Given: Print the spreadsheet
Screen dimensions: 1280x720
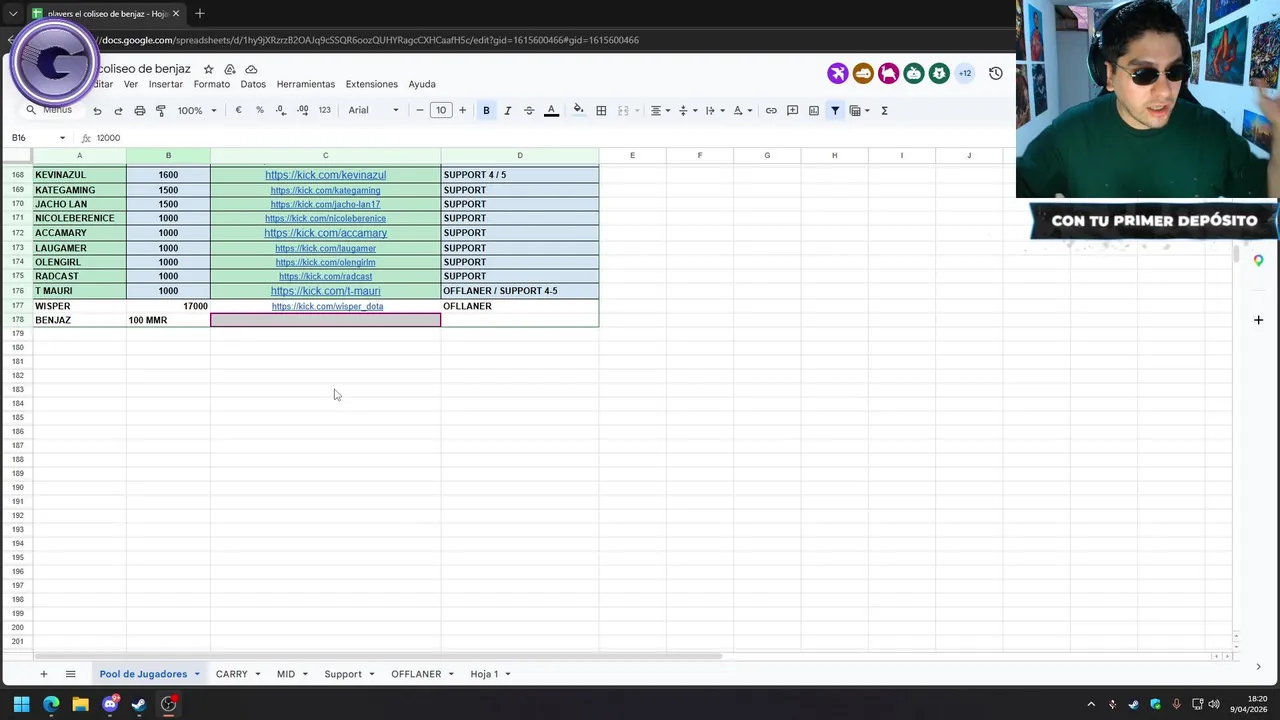Looking at the screenshot, I should tap(140, 111).
